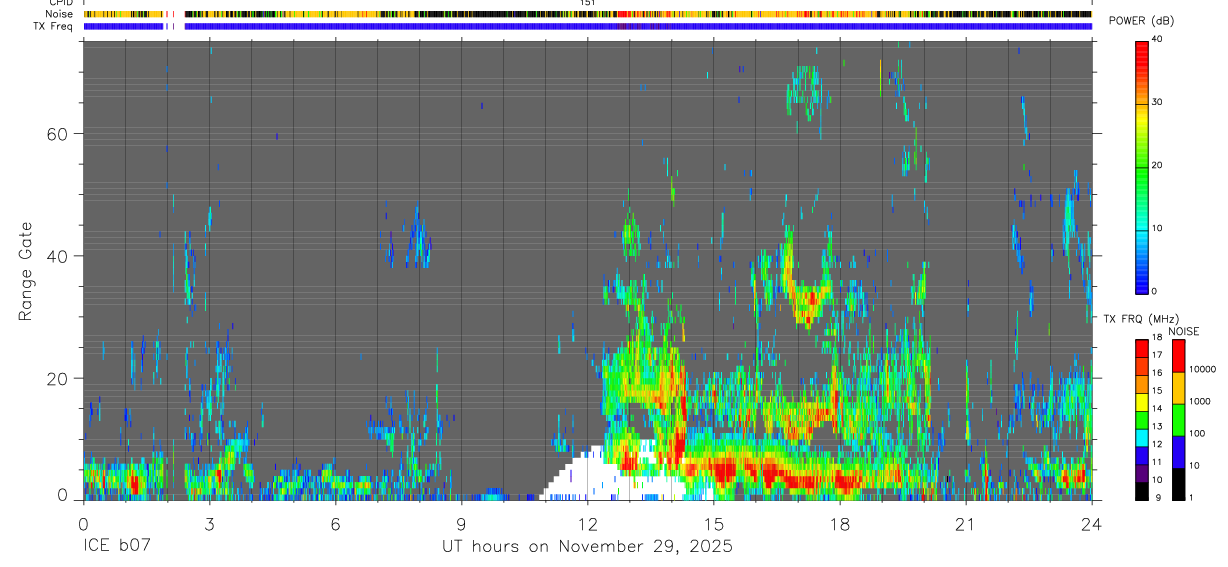Pick the green 13–14 MHz TX FRQ segment

click(1142, 418)
